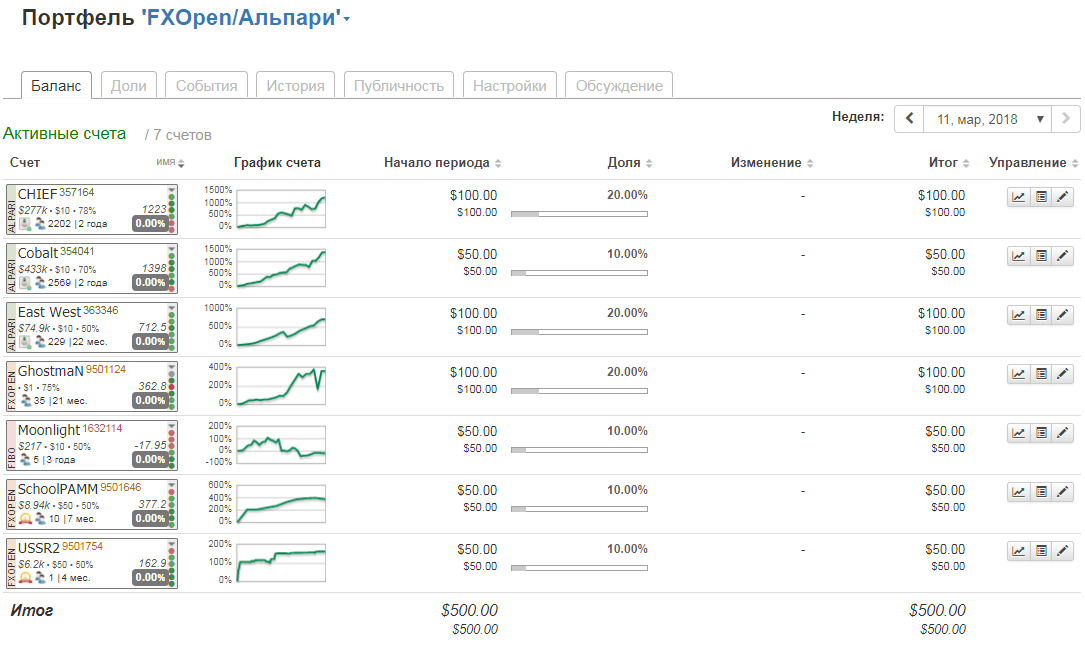Expand the week date picker 11, мар, 2018
The height and width of the screenshot is (655, 1085).
[988, 119]
